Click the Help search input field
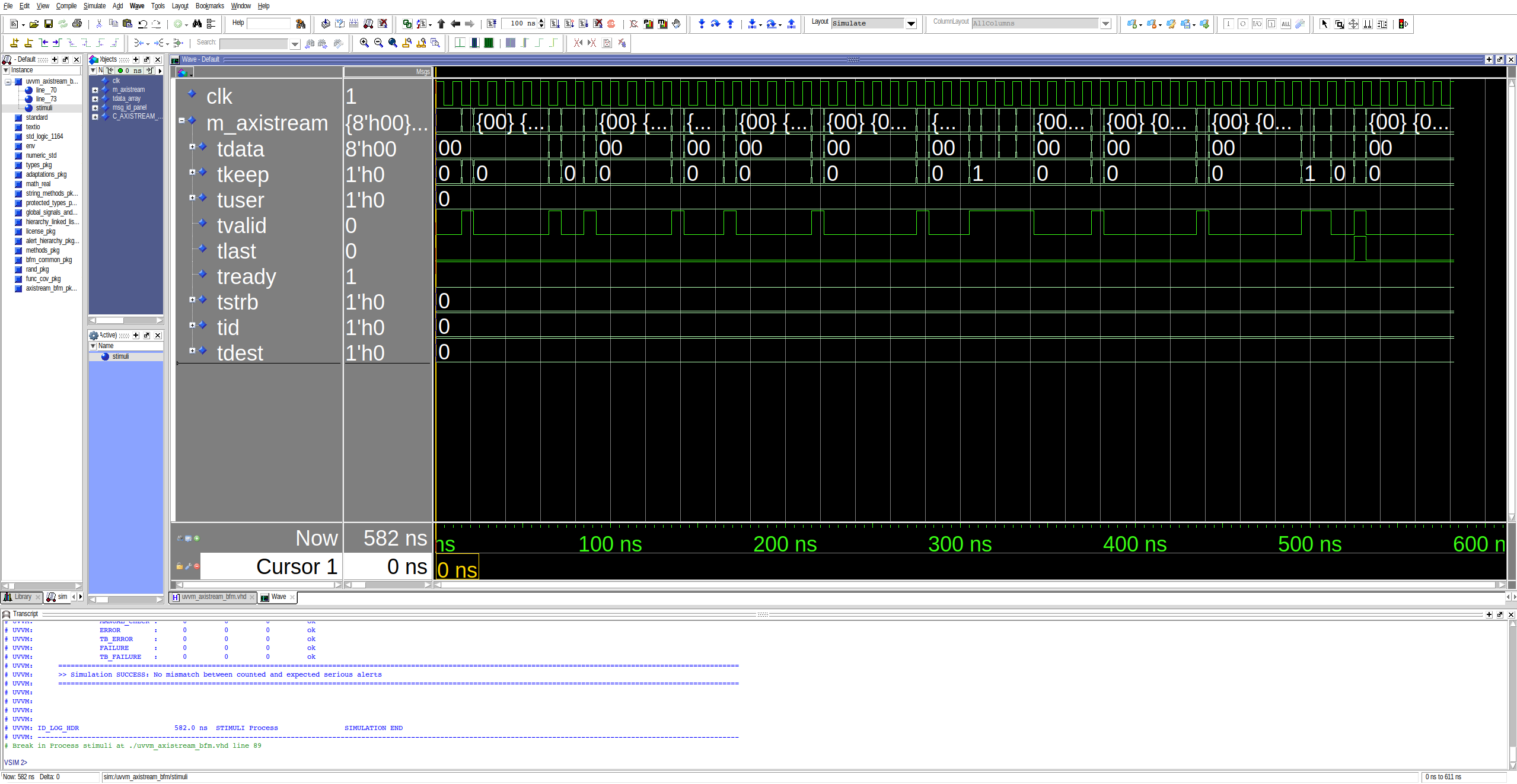This screenshot has width=1517, height=784. pyautogui.click(x=268, y=24)
